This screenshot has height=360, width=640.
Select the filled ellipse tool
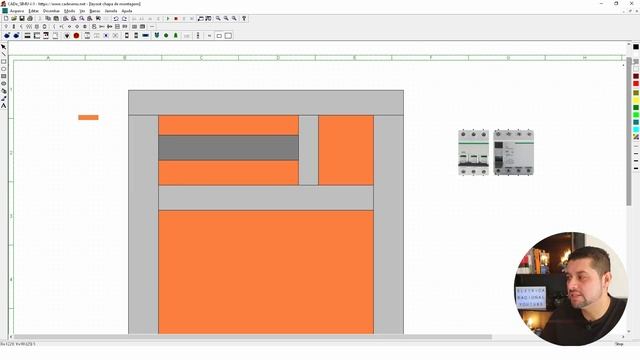(x=4, y=84)
